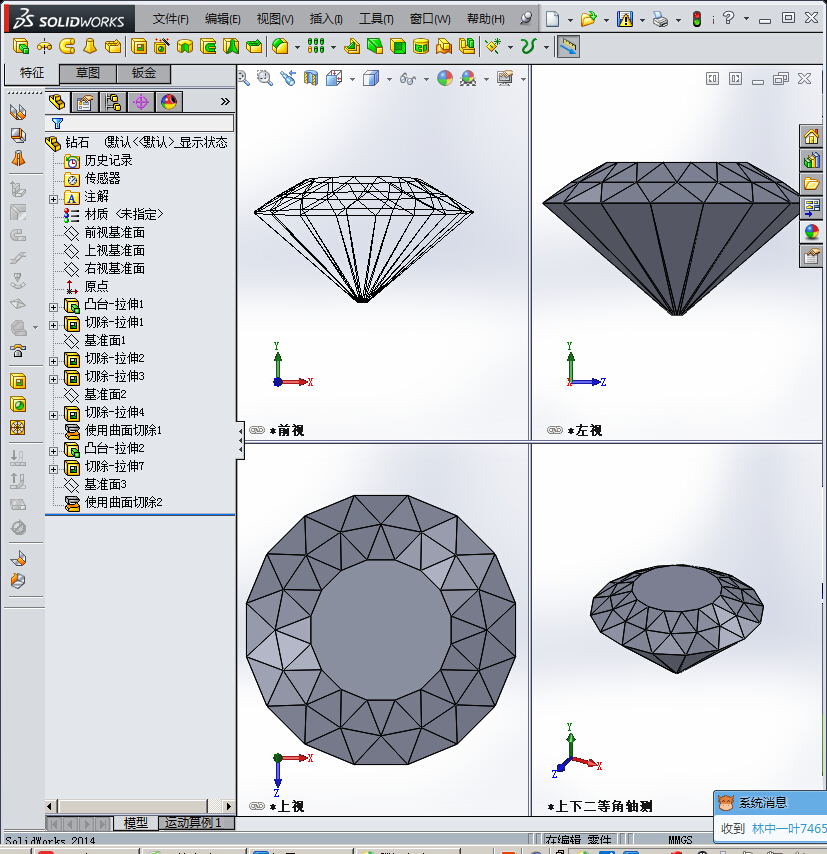Viewport: 827px width, 854px height.
Task: Select 基准面3 in the feature tree
Action: pos(105,484)
